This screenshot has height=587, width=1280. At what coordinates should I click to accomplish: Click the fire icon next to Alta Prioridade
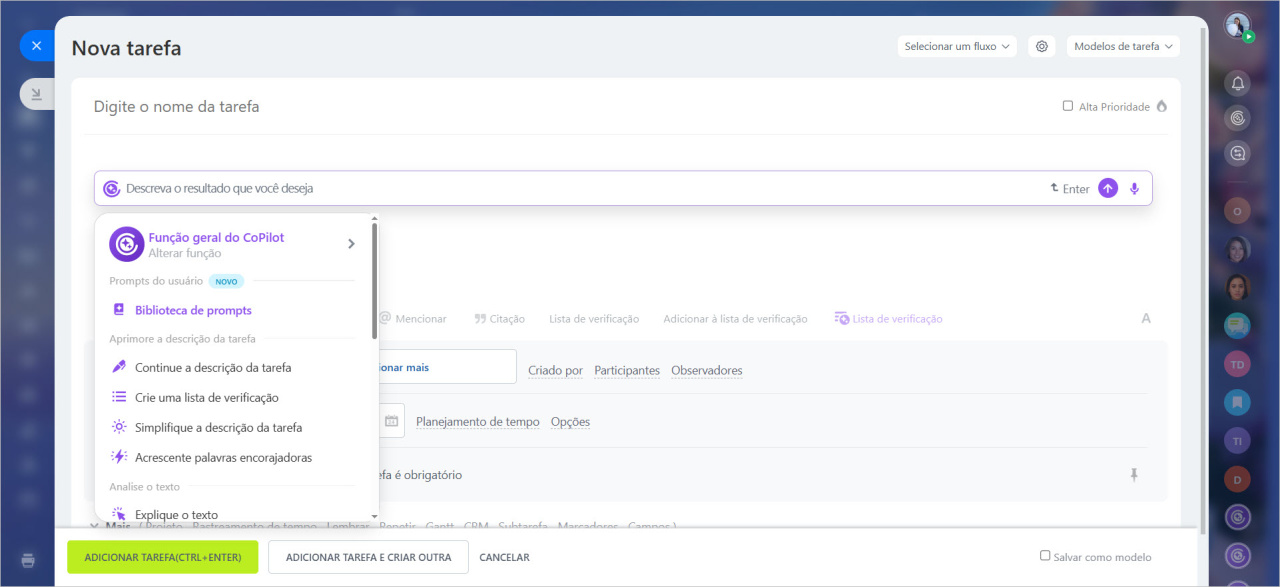tap(1161, 106)
